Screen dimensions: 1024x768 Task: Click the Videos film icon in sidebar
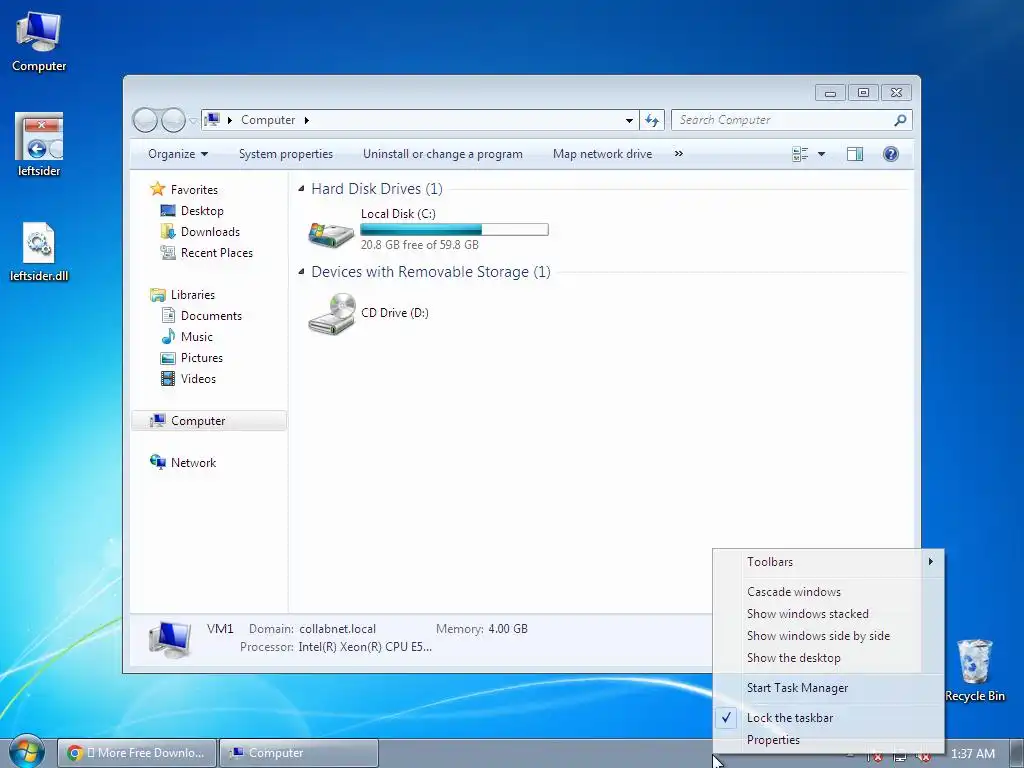point(168,379)
